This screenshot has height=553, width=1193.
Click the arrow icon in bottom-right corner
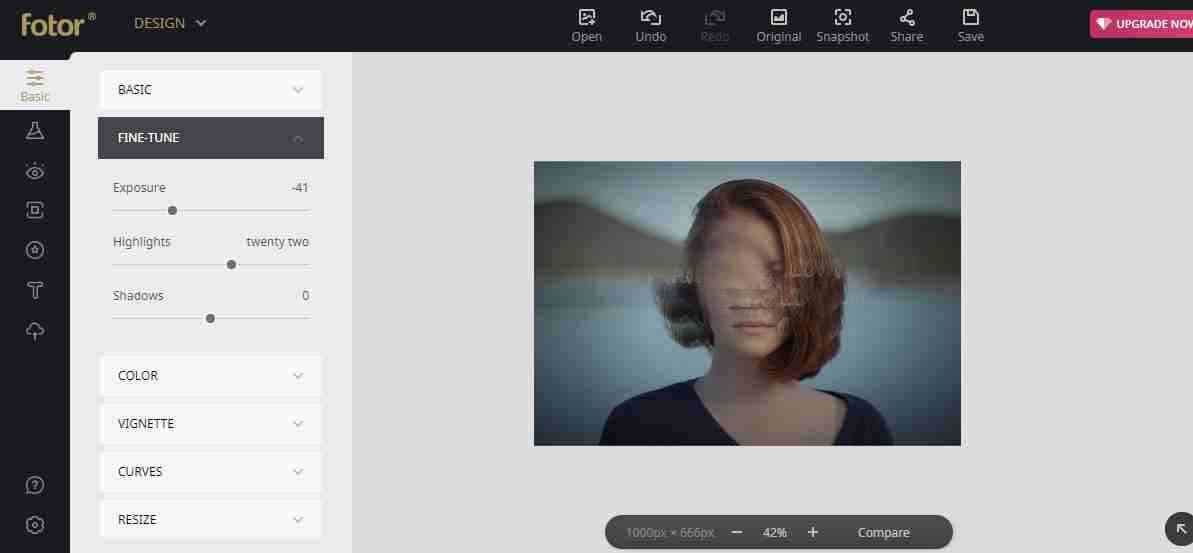[1181, 529]
